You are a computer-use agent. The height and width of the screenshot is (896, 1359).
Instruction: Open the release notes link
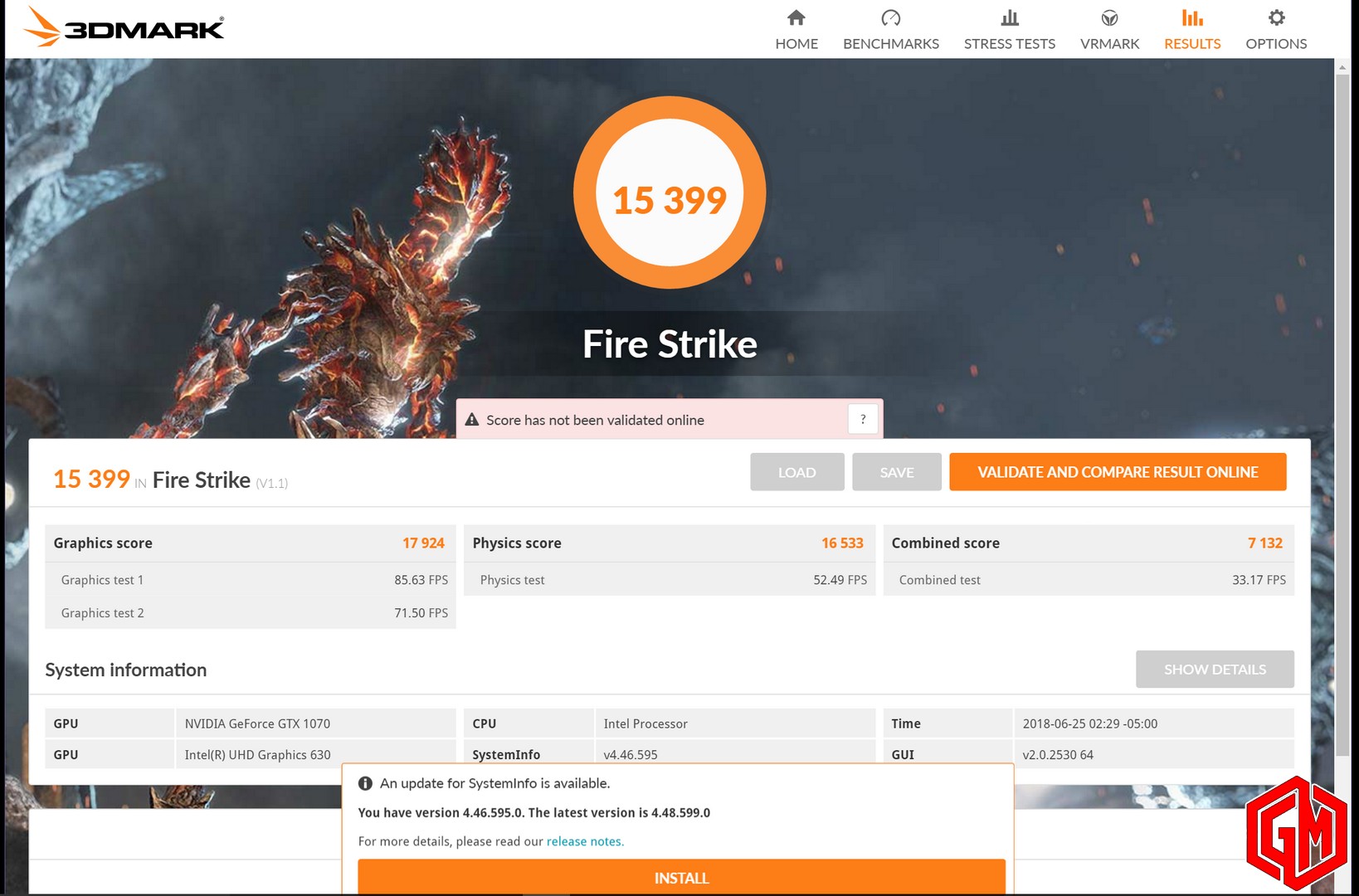coord(585,841)
